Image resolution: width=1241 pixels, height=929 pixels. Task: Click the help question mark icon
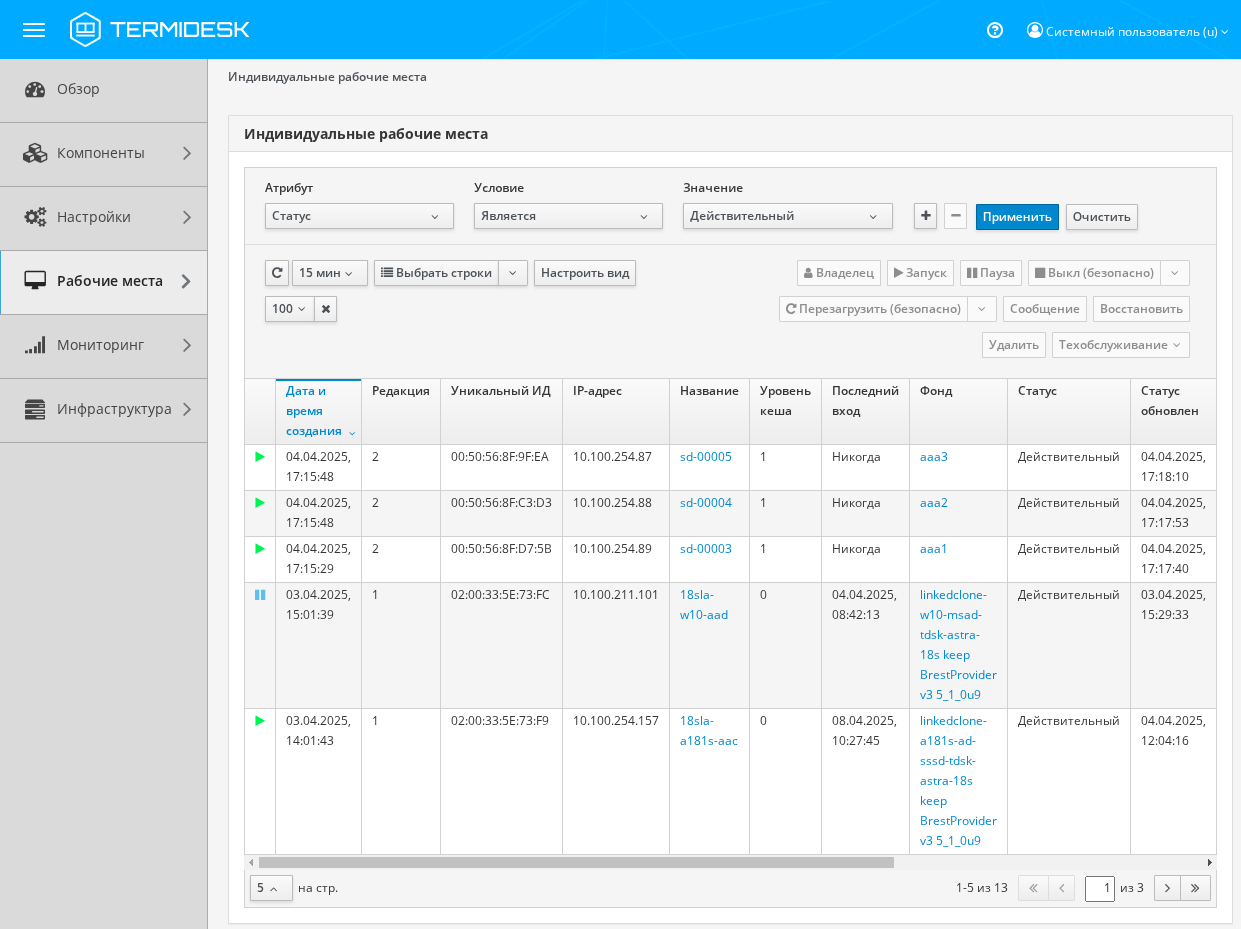[995, 30]
